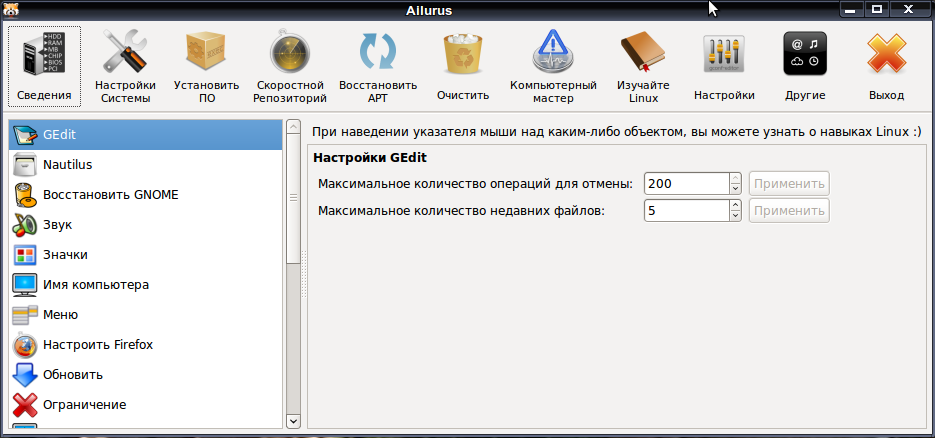Open Очистить recycle bin icon
Screen dimensions: 935x438
(463, 54)
